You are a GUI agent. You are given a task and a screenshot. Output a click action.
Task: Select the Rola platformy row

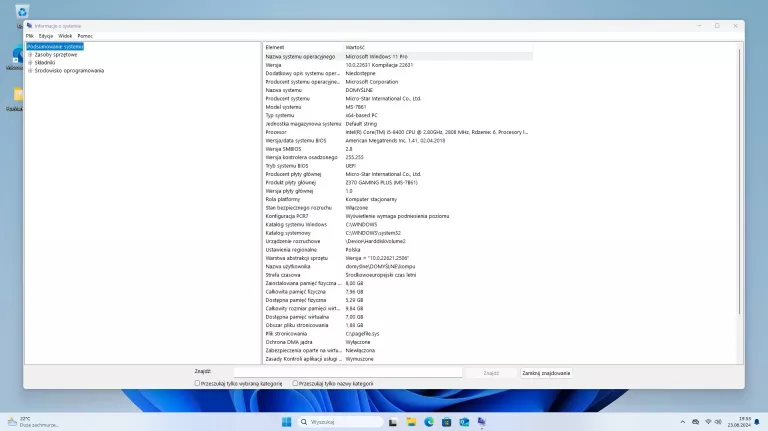pos(398,199)
